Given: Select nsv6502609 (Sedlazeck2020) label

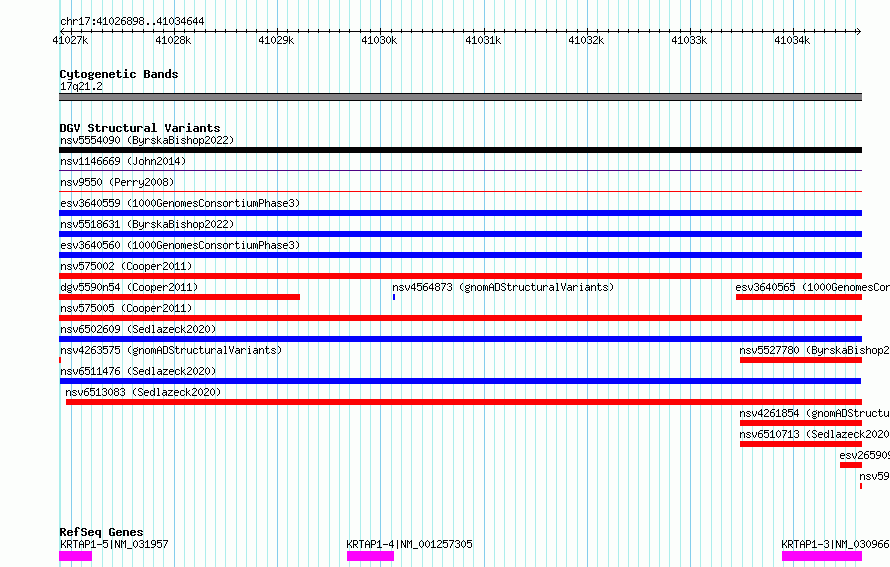Looking at the screenshot, I should click(138, 329).
